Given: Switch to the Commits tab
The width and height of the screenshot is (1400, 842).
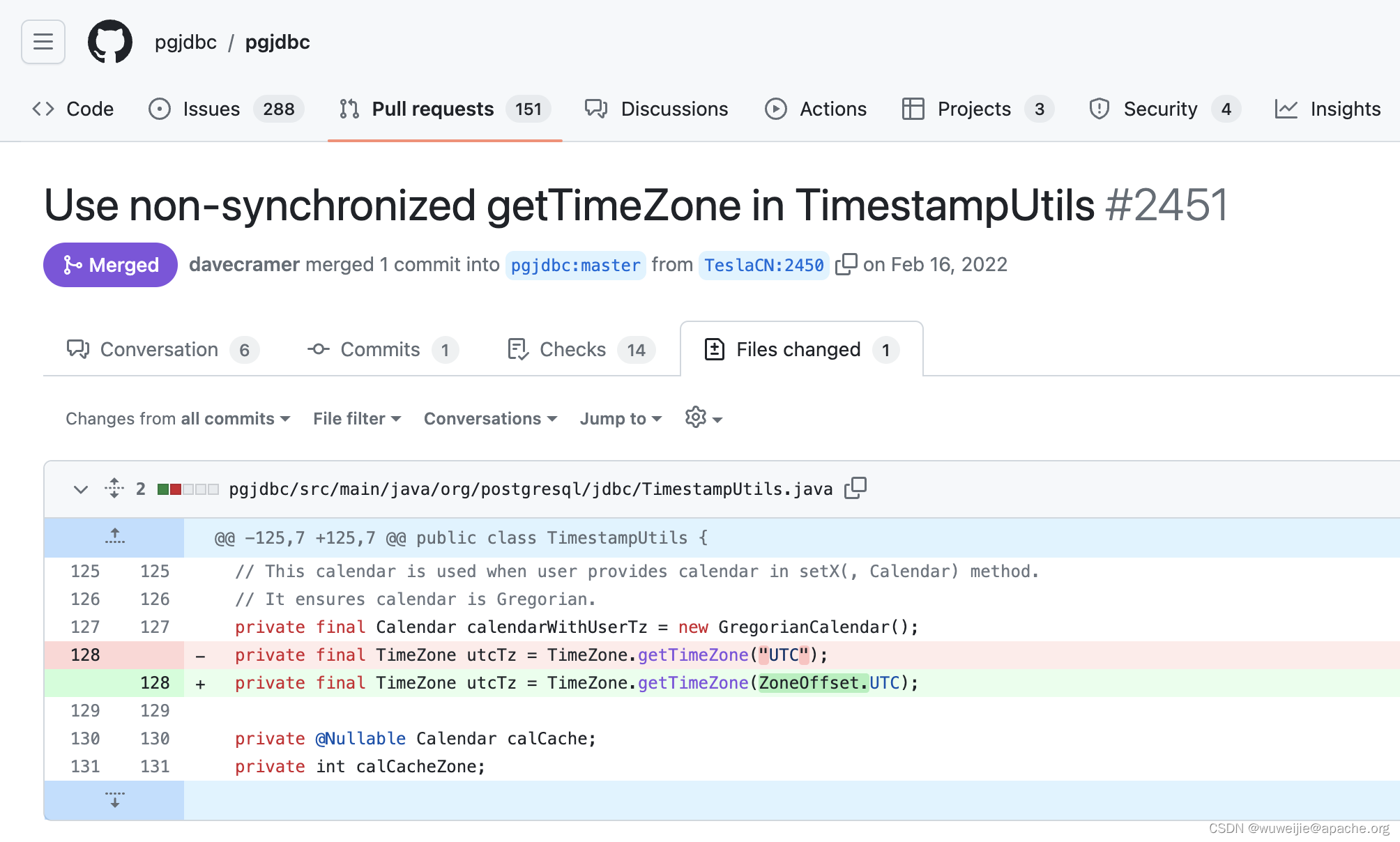Looking at the screenshot, I should 383,349.
